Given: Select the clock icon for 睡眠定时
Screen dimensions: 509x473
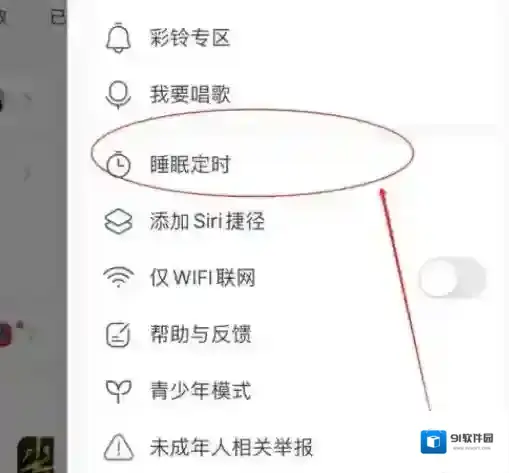Looking at the screenshot, I should point(118,164).
